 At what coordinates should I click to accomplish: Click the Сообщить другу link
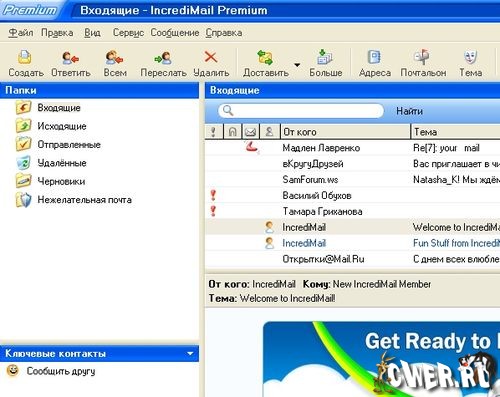click(x=61, y=371)
